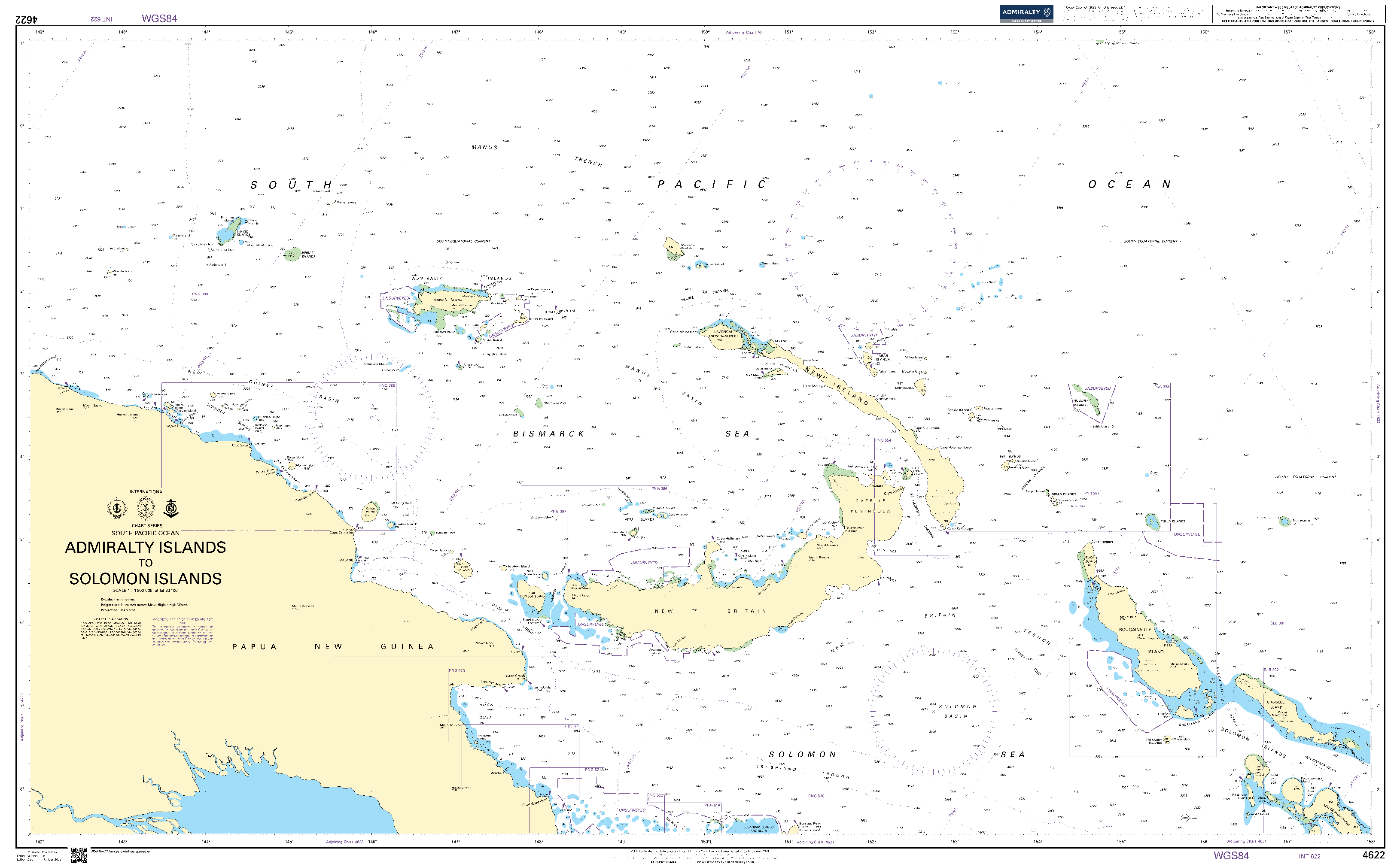Click the purple magnetic variation note
The image size is (1400, 864).
coord(183,631)
